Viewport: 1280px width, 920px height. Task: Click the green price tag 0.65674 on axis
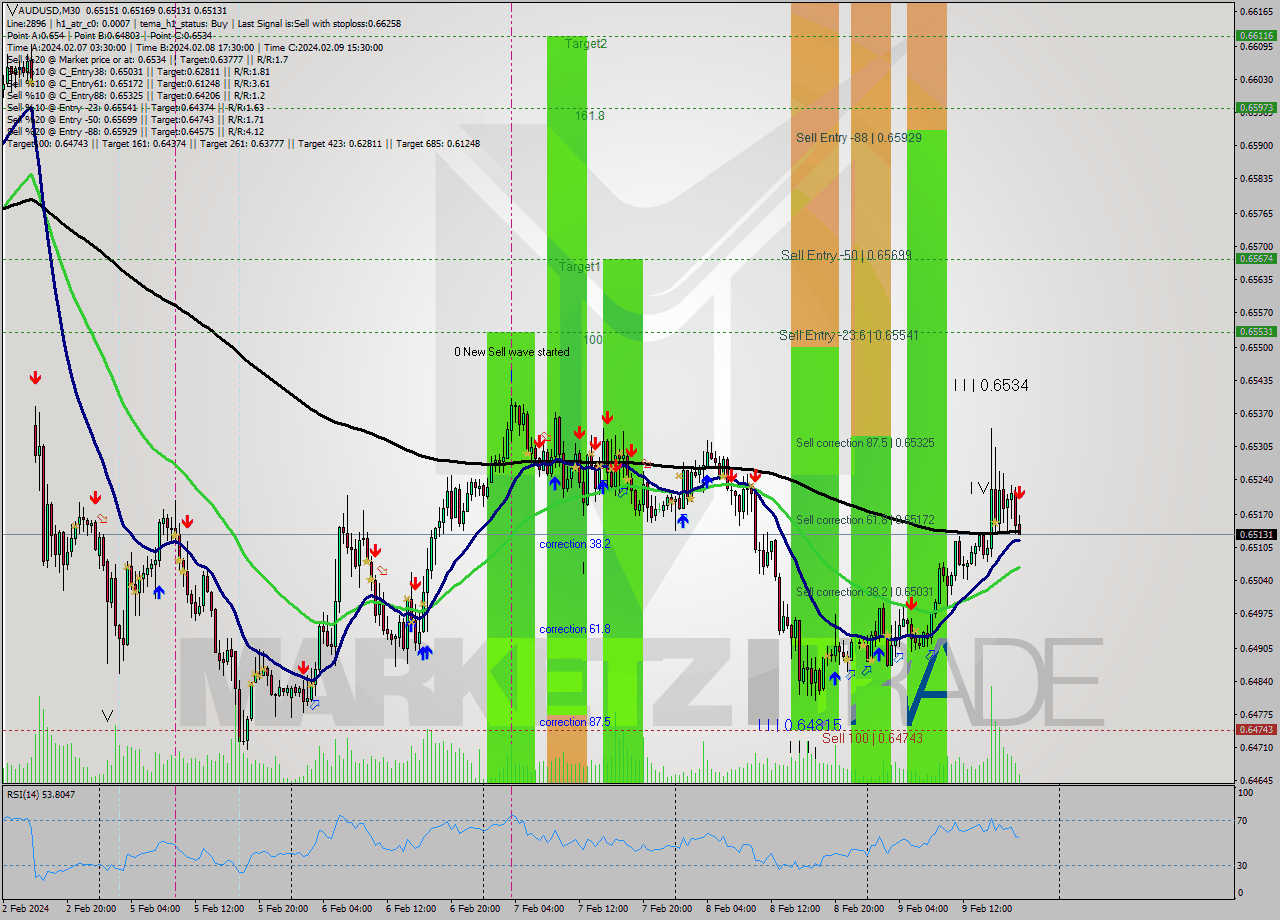pos(1257,258)
